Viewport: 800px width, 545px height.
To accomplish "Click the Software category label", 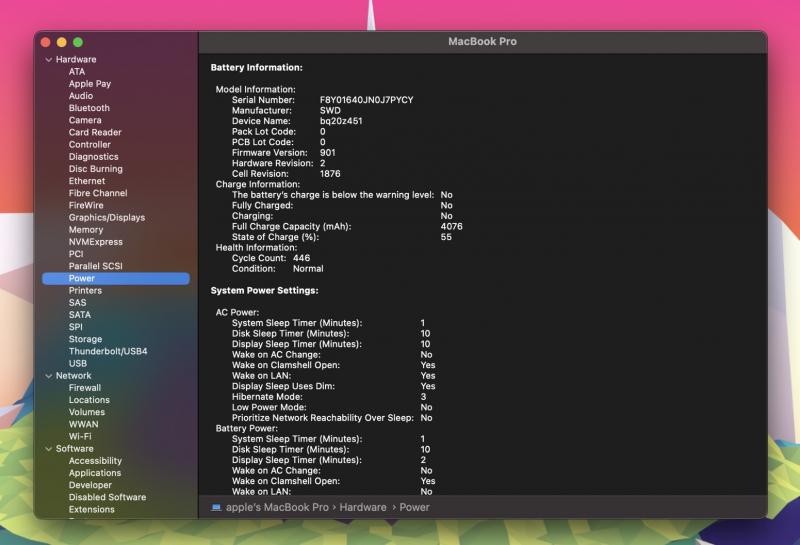I will pos(74,449).
